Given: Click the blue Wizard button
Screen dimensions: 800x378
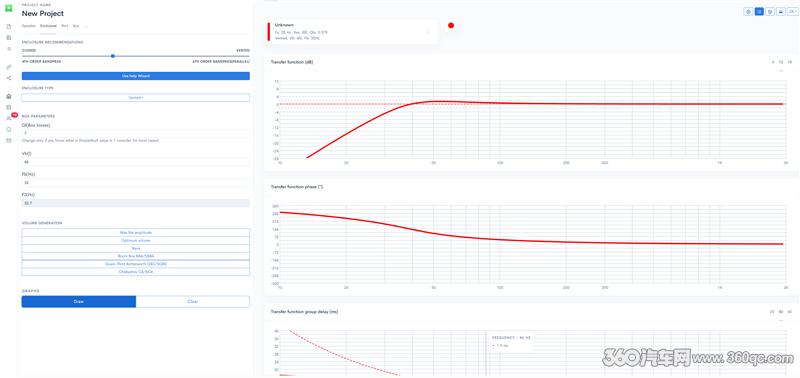Looking at the screenshot, I should 136,75.
